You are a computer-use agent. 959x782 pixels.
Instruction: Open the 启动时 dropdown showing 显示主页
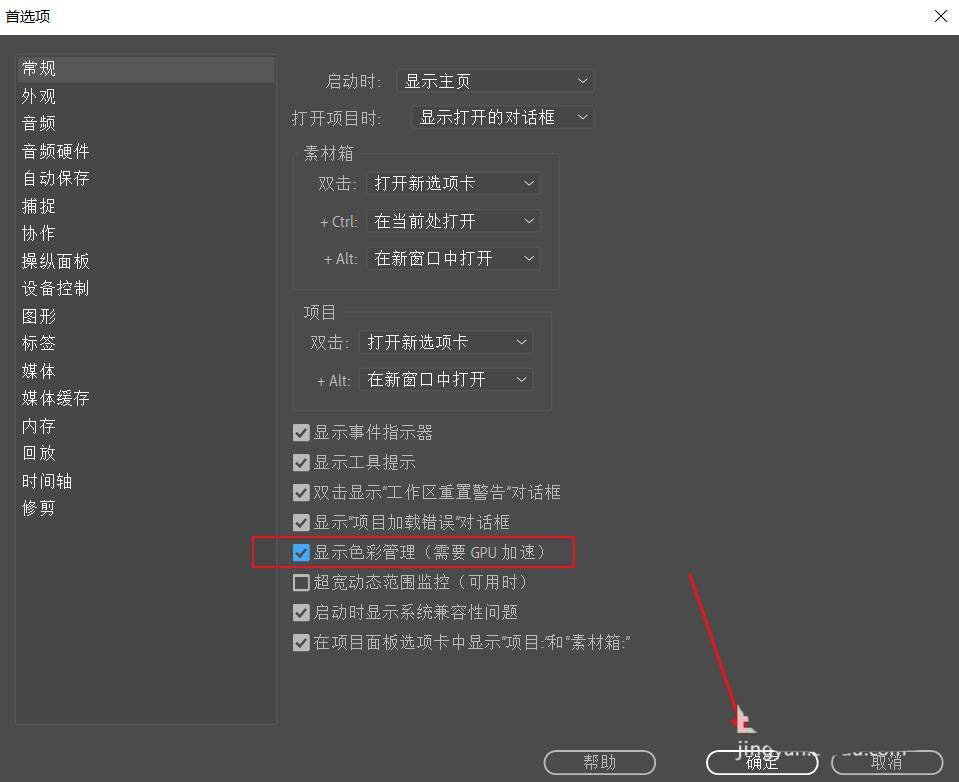(495, 80)
